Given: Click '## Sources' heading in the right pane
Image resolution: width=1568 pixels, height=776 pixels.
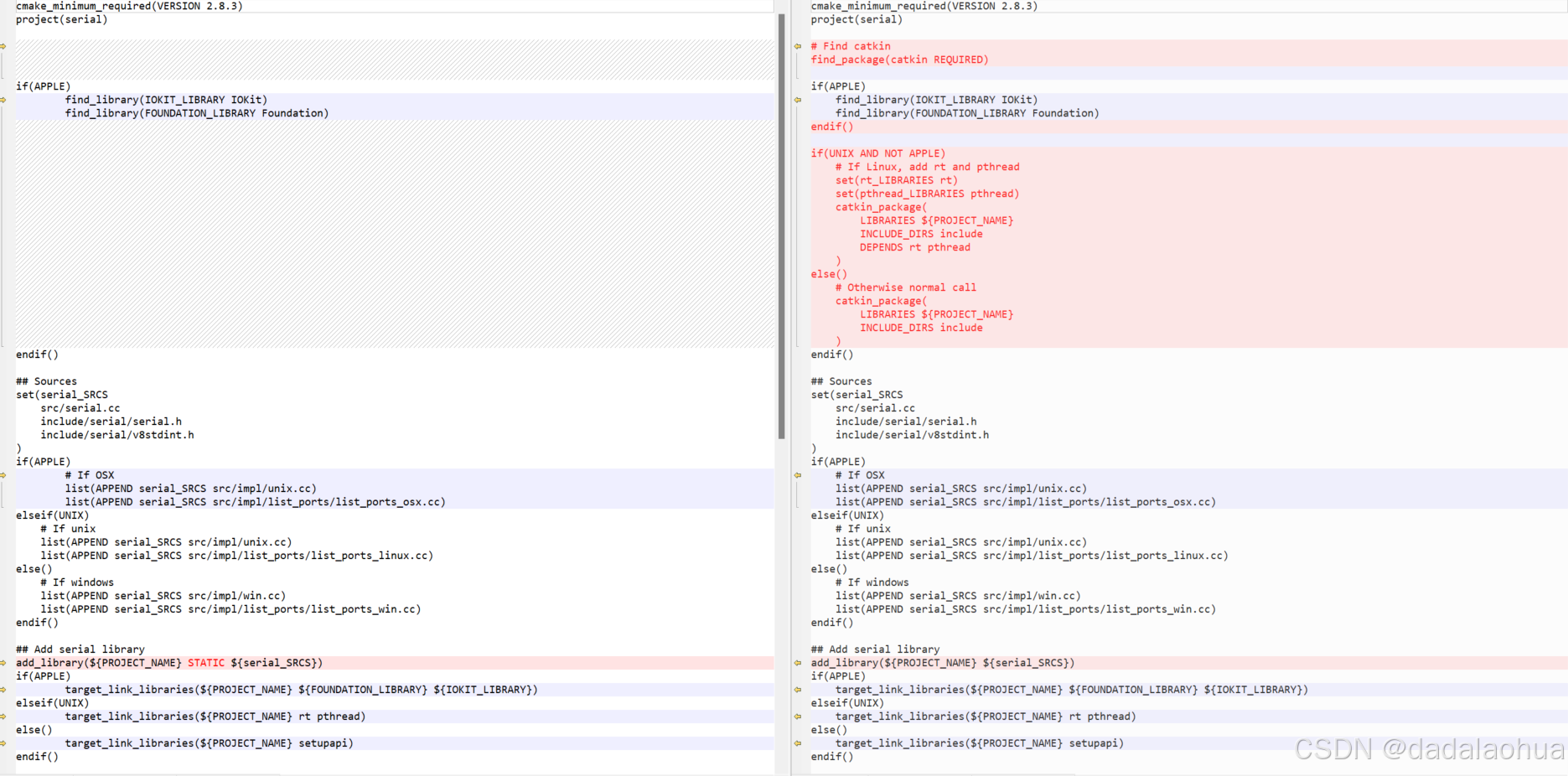Looking at the screenshot, I should (x=841, y=381).
